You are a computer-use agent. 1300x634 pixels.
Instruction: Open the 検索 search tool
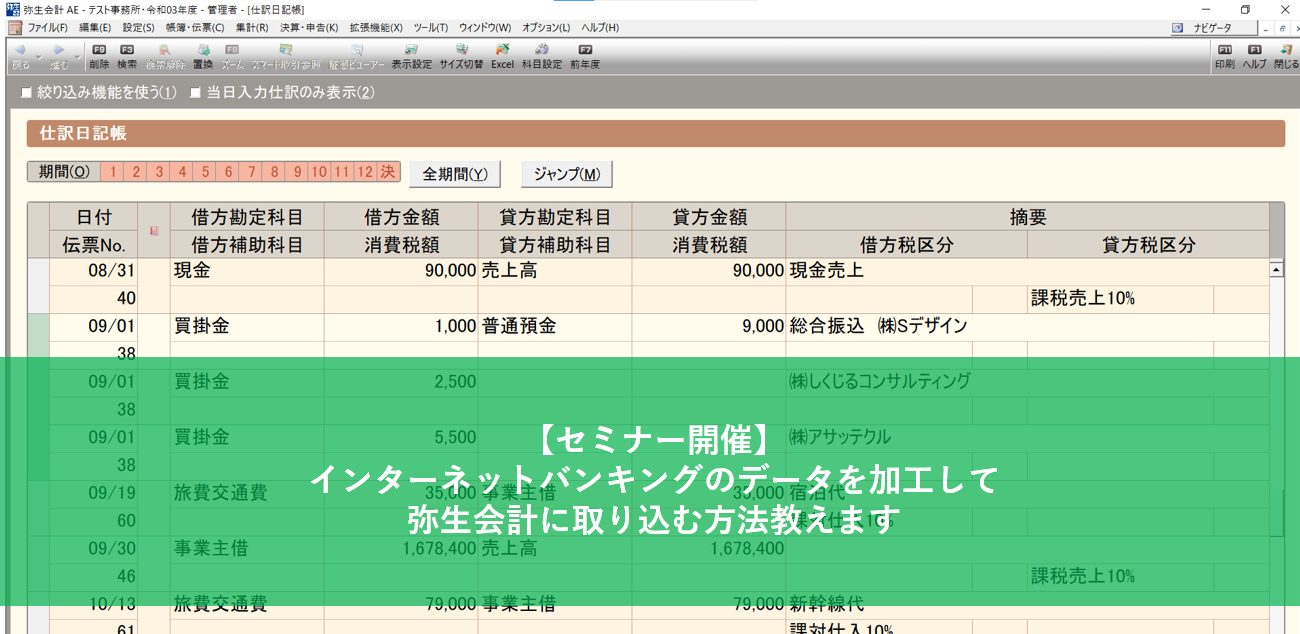[x=127, y=56]
